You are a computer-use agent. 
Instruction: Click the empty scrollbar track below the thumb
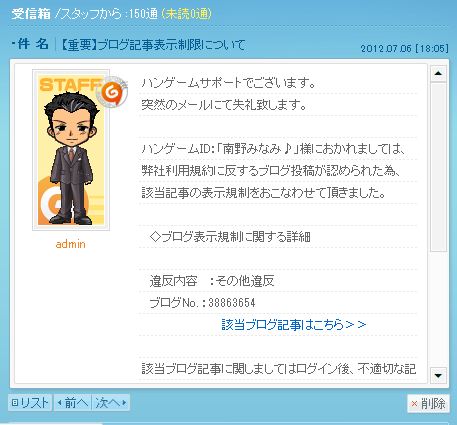tap(438, 309)
